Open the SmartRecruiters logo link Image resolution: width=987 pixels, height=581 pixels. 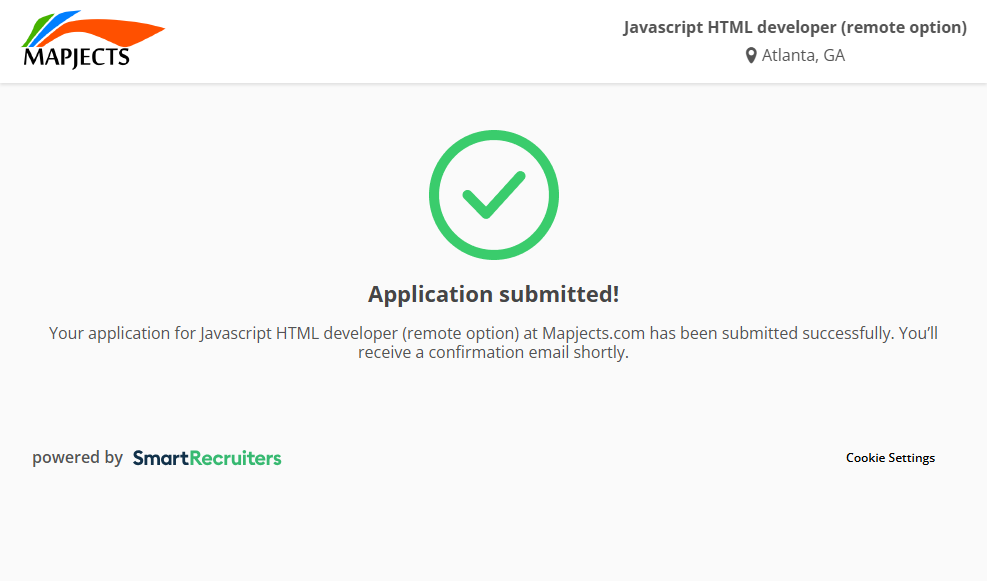point(207,458)
